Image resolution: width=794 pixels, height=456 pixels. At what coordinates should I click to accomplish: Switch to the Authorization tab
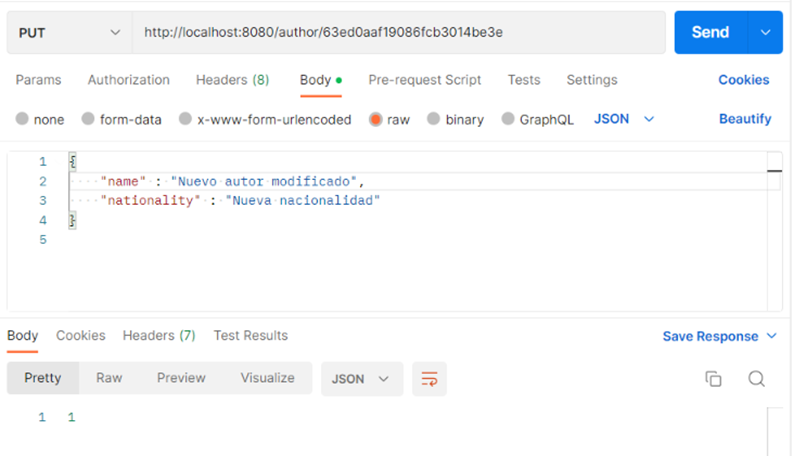[128, 80]
